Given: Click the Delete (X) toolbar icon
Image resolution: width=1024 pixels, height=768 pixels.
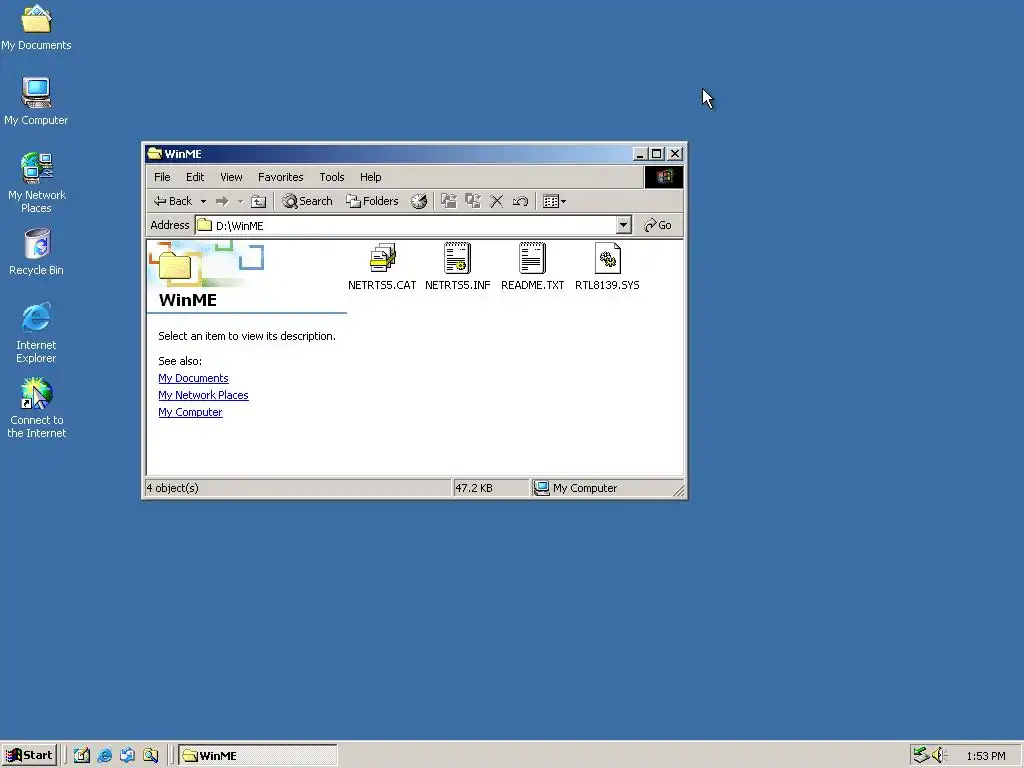Looking at the screenshot, I should tap(496, 201).
